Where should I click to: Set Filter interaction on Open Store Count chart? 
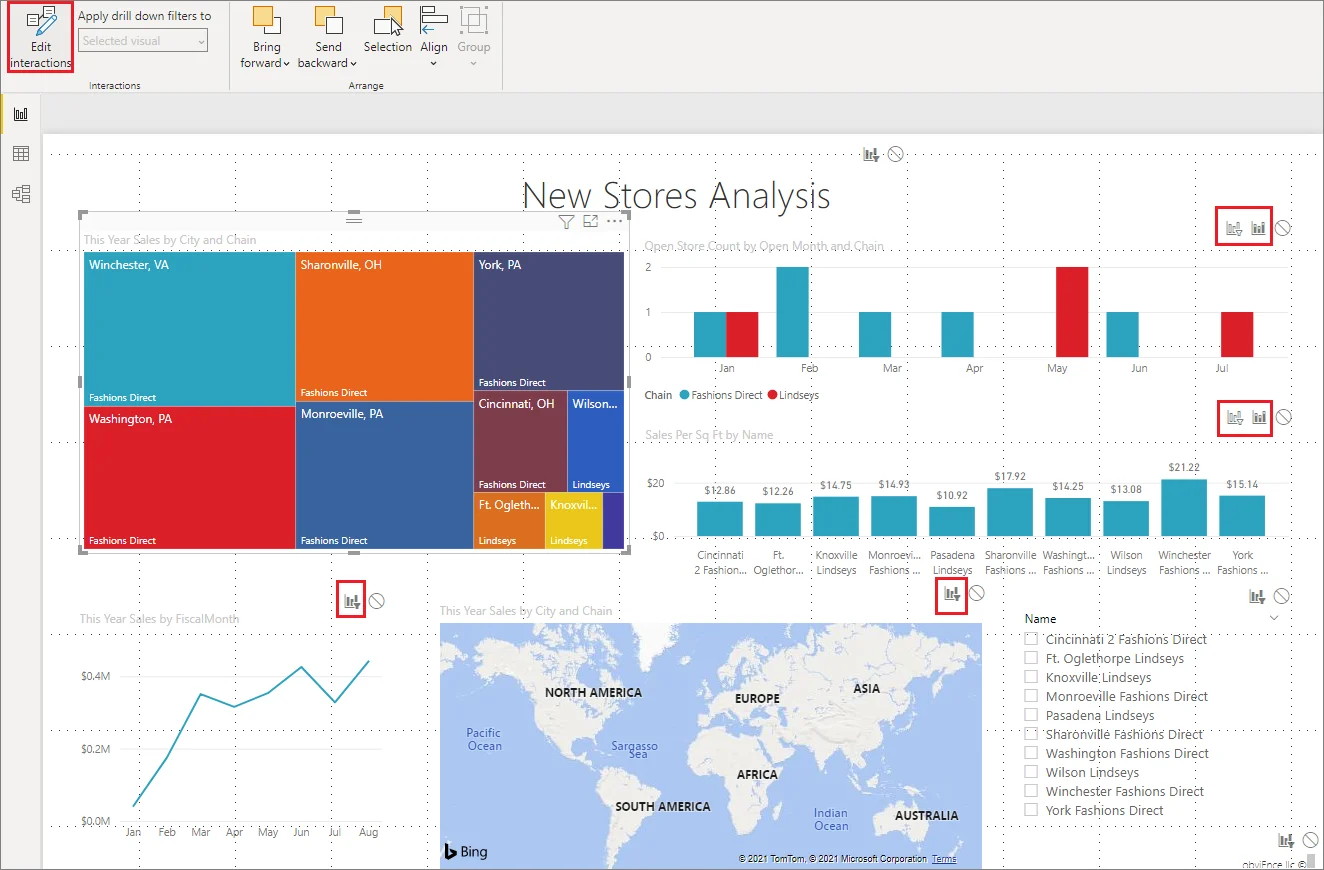pyautogui.click(x=1234, y=228)
